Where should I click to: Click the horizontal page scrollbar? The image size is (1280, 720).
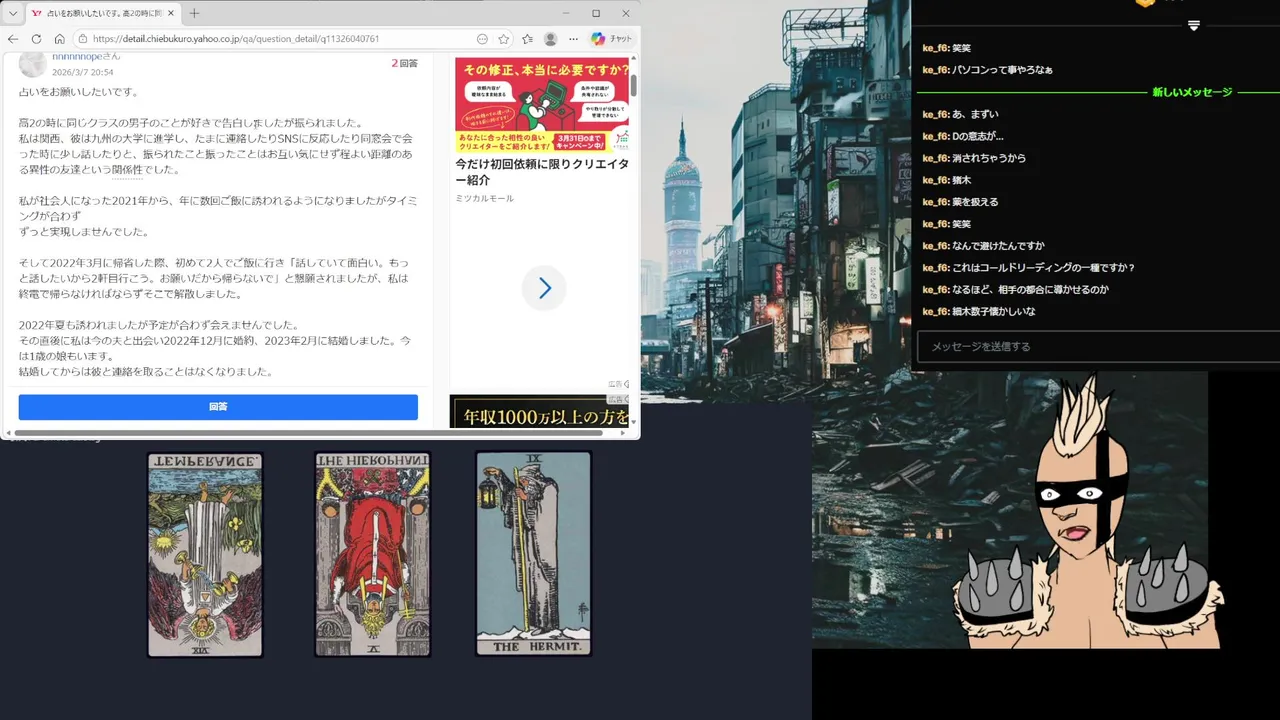point(310,433)
